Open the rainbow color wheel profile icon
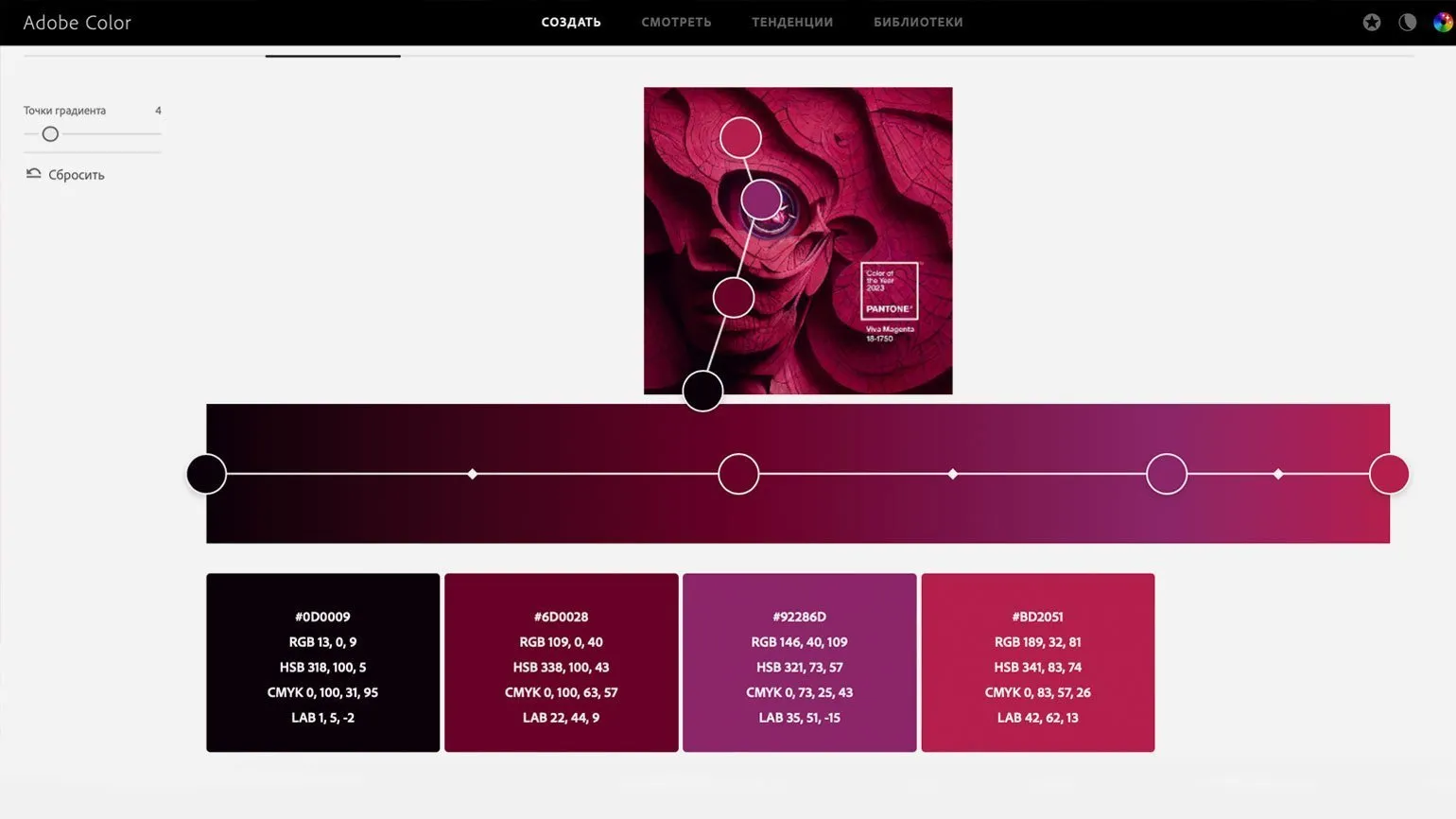Screen dimensions: 1456x819 tap(1442, 23)
